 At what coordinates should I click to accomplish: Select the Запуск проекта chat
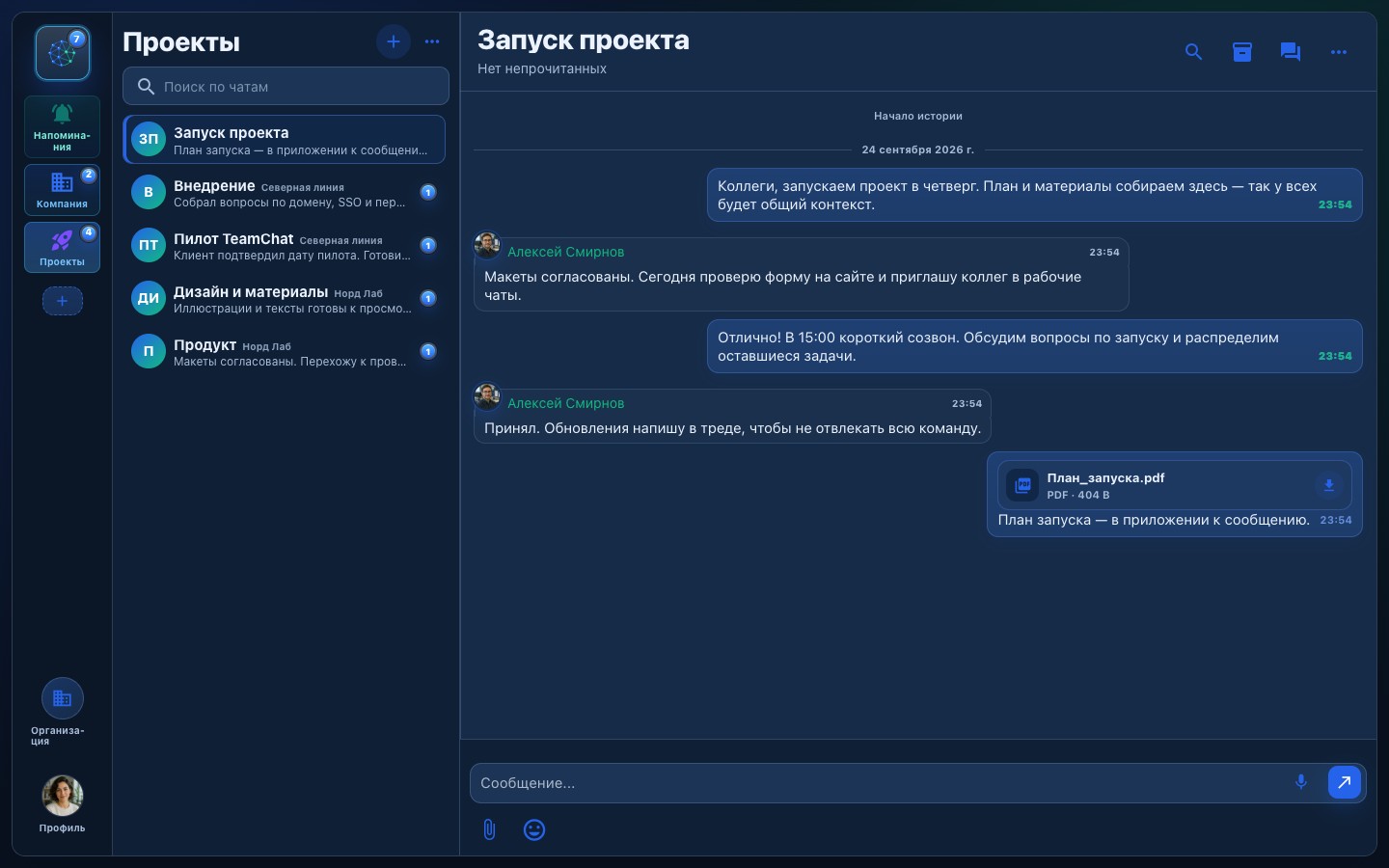(x=286, y=140)
